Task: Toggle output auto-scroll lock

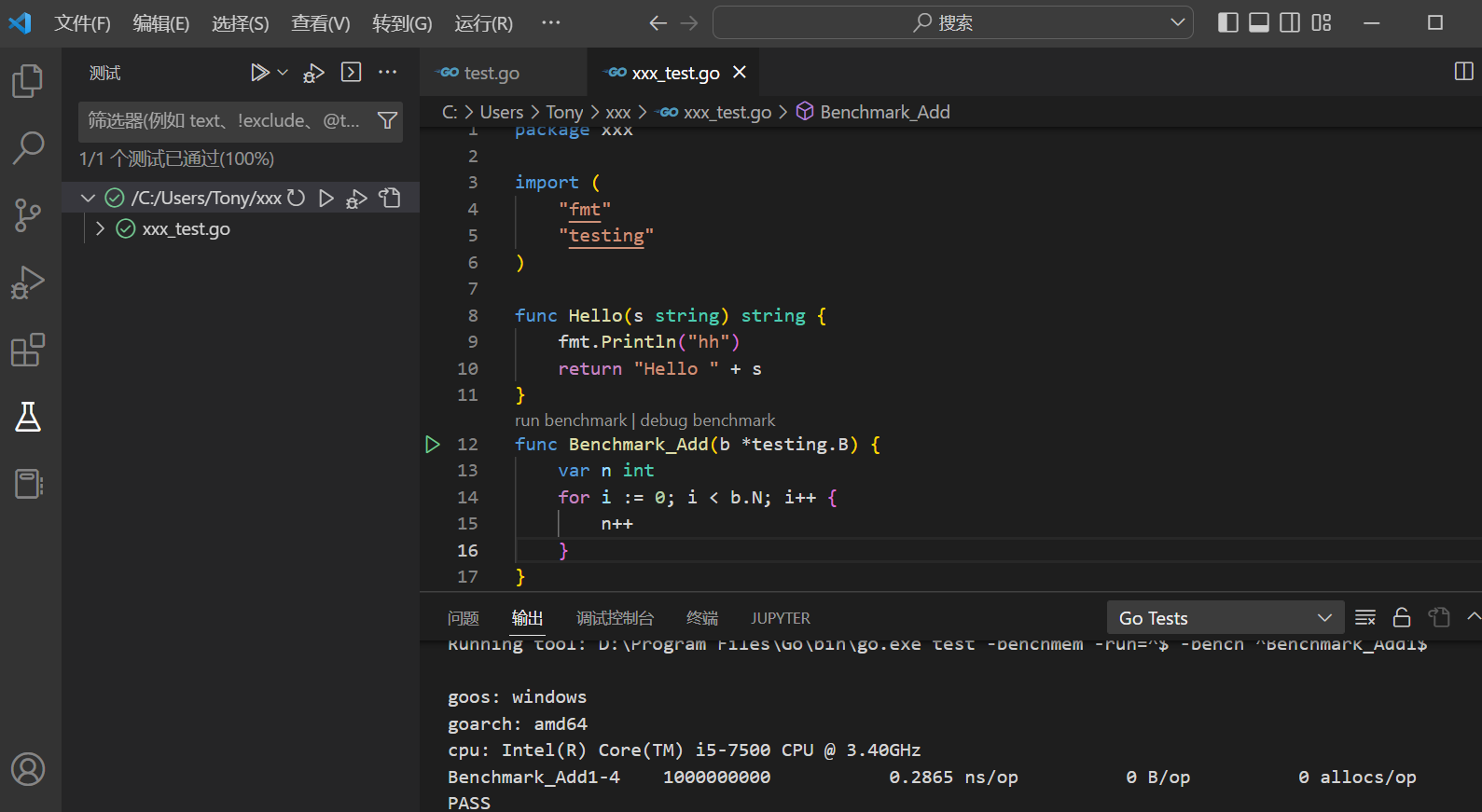Action: [x=1402, y=618]
